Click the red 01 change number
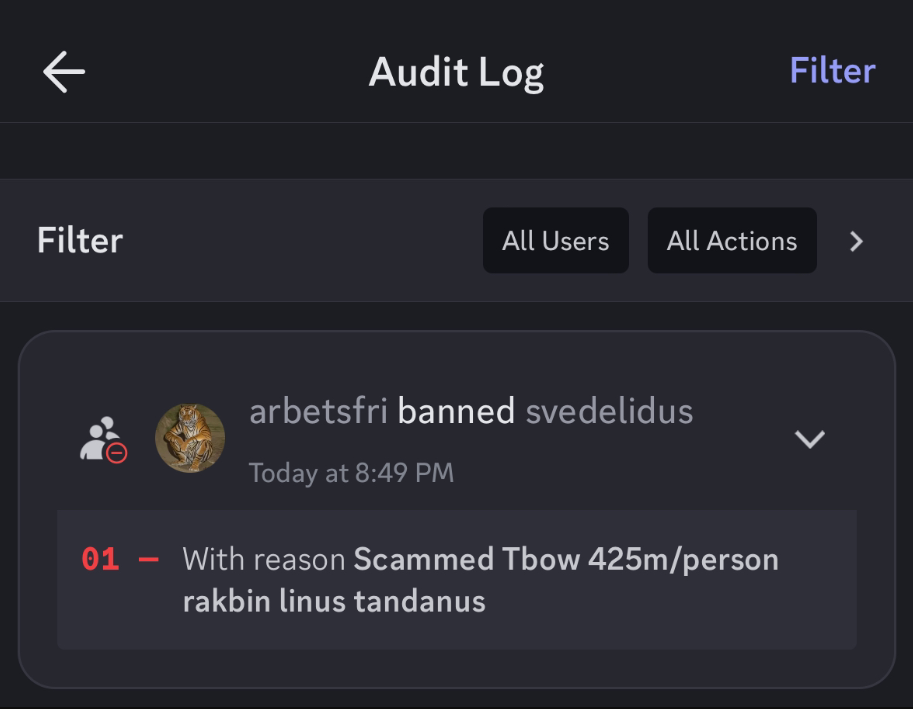 tap(100, 559)
